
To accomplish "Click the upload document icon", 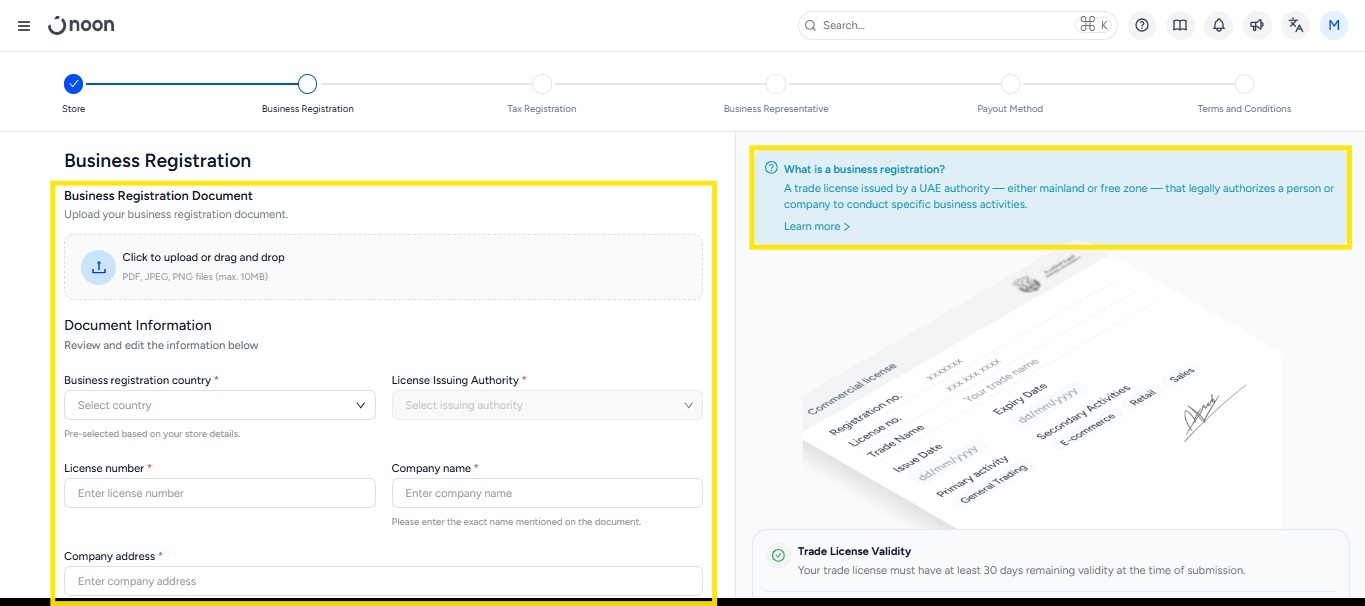I will pyautogui.click(x=98, y=267).
